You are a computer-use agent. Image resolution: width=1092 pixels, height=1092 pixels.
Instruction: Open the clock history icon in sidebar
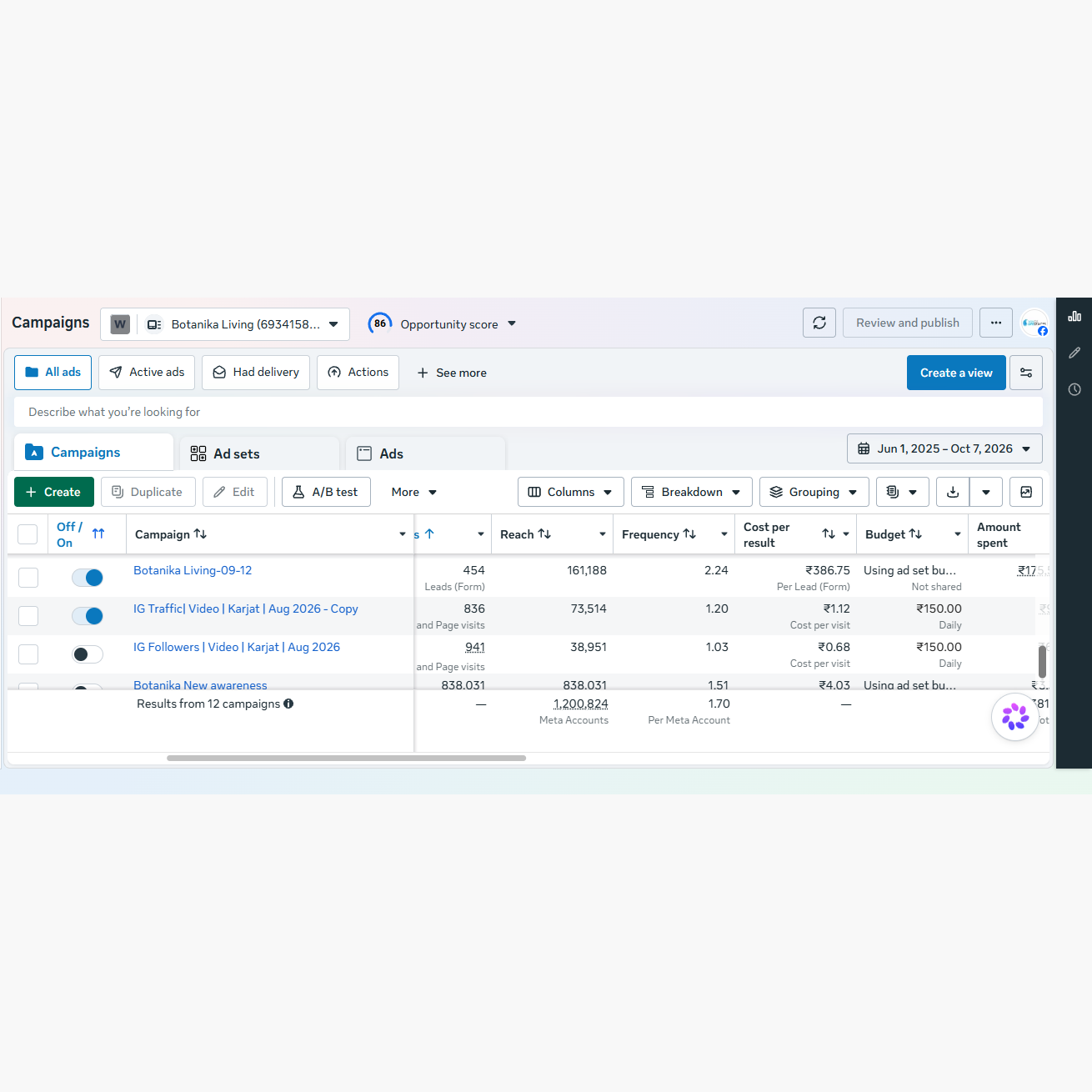click(1074, 389)
